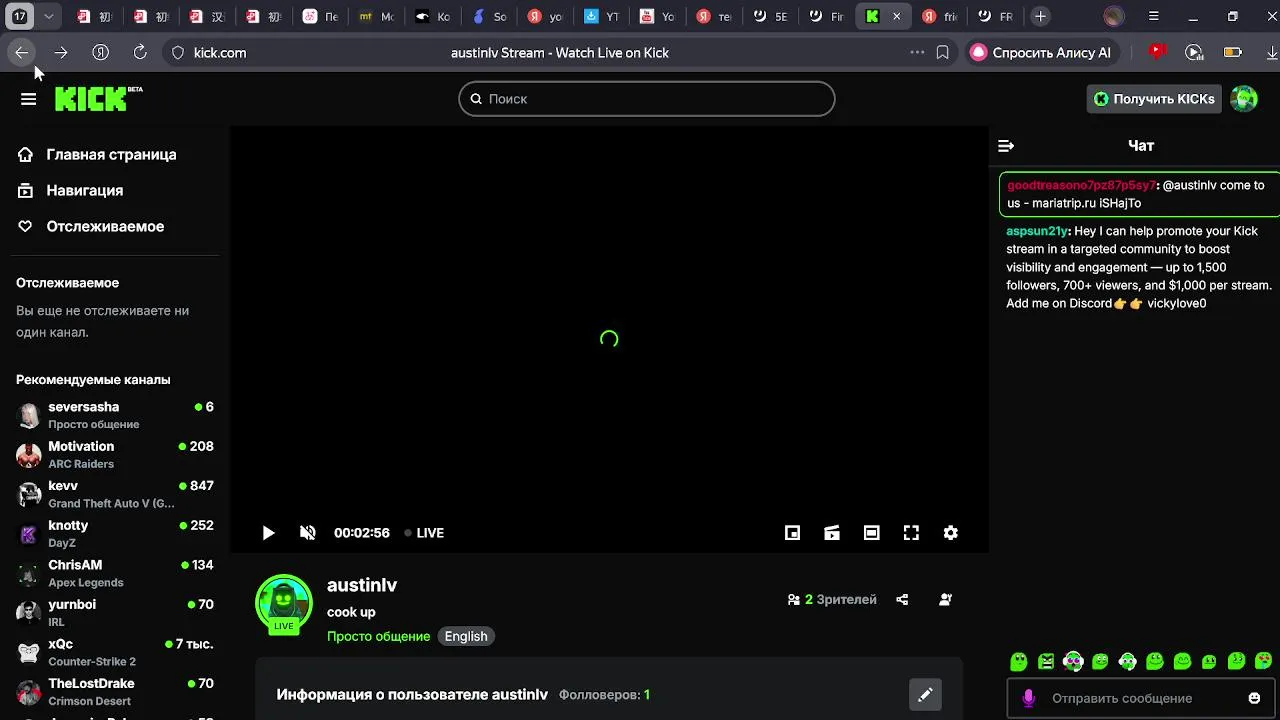Open the tab counter showing 17
1280x720 pixels.
[19, 16]
